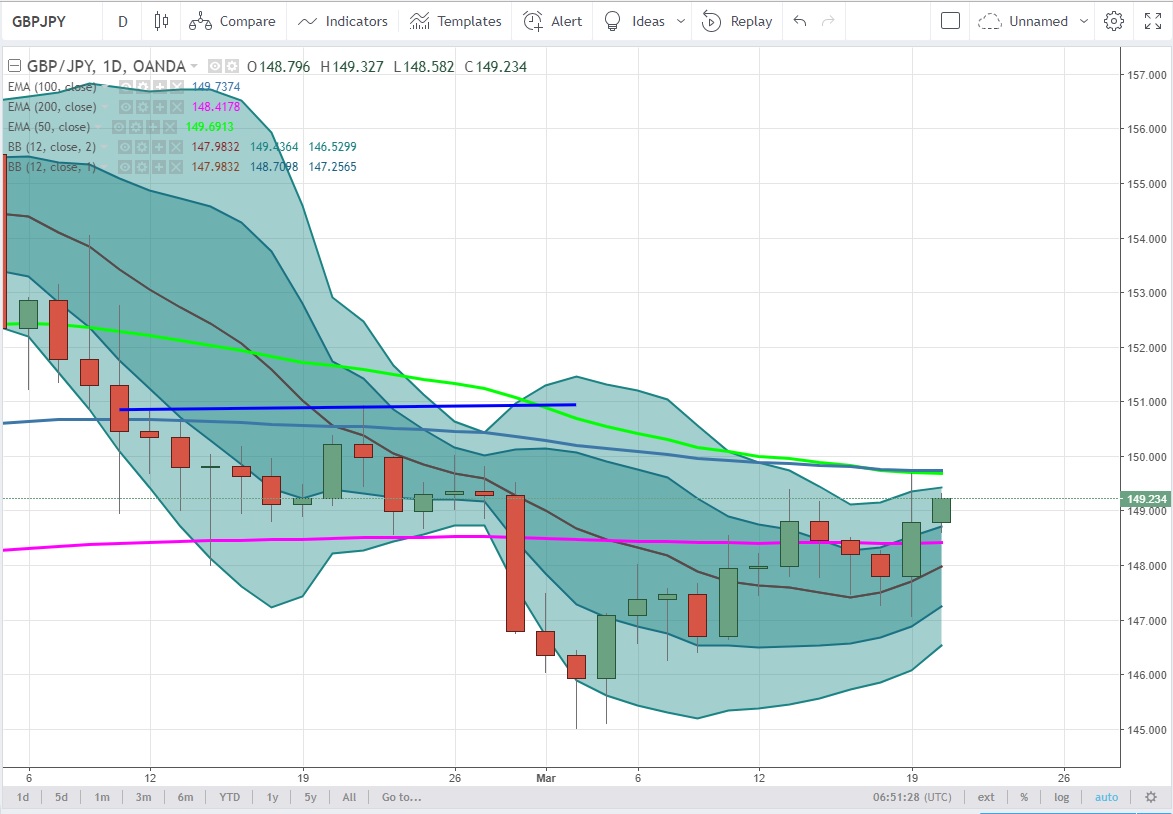Toggle percent scale on price axis
The width and height of the screenshot is (1173, 814).
(1024, 797)
